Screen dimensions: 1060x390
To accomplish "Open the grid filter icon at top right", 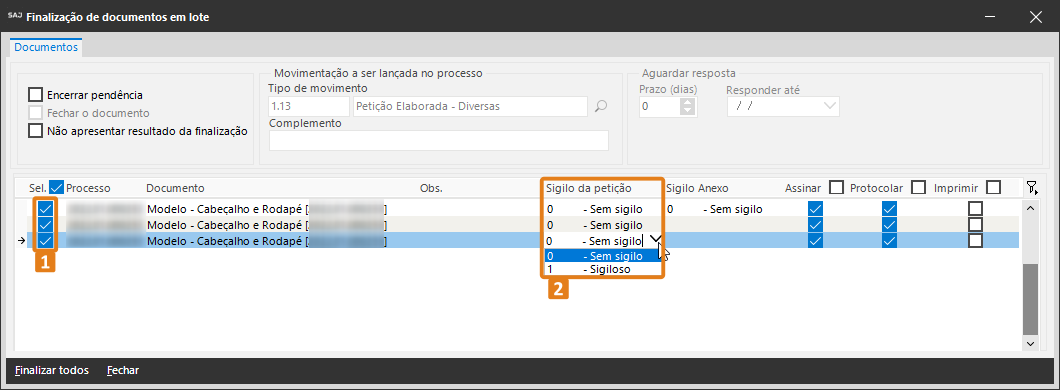I will pos(1031,188).
